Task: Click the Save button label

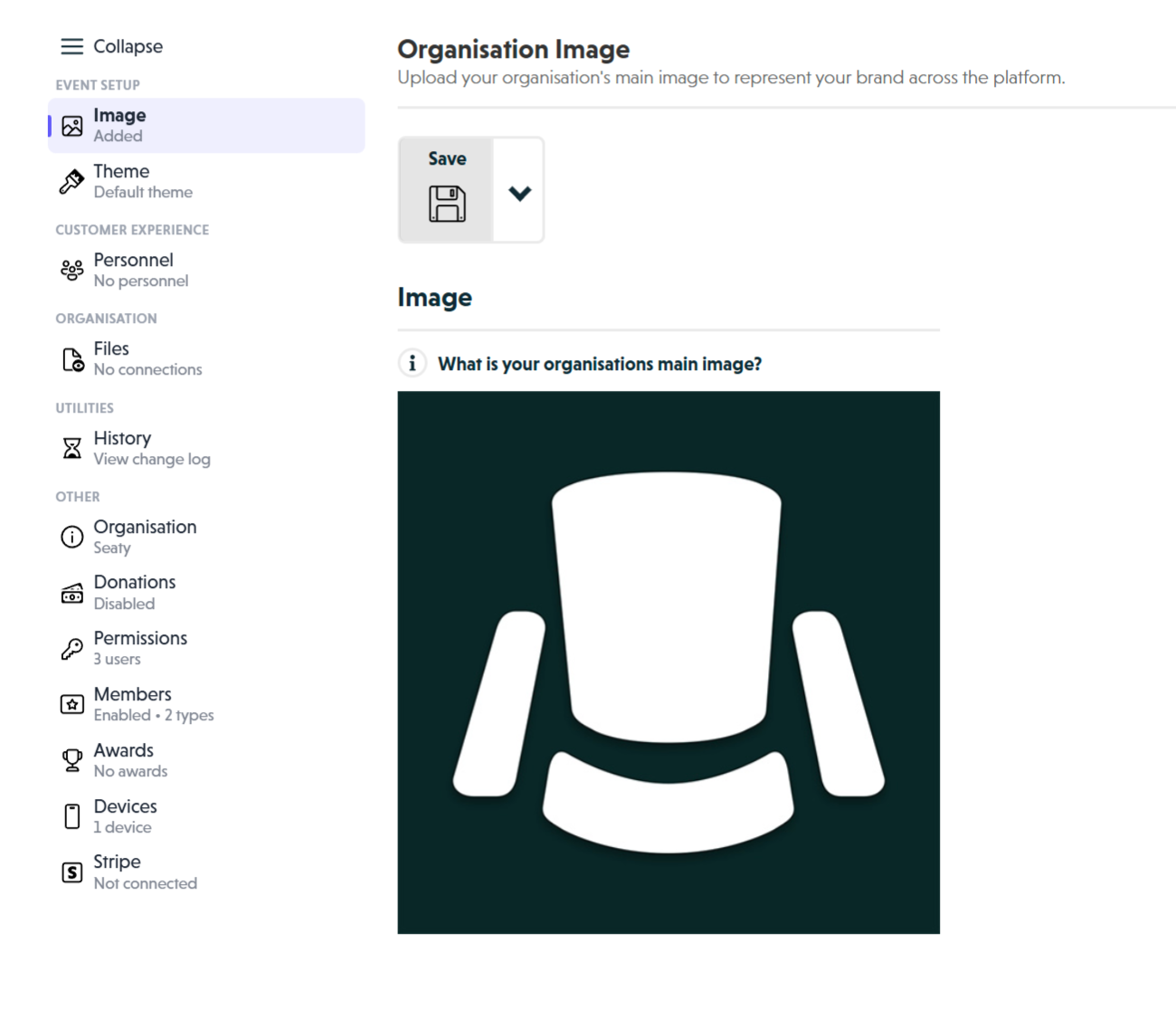Action: tap(447, 158)
